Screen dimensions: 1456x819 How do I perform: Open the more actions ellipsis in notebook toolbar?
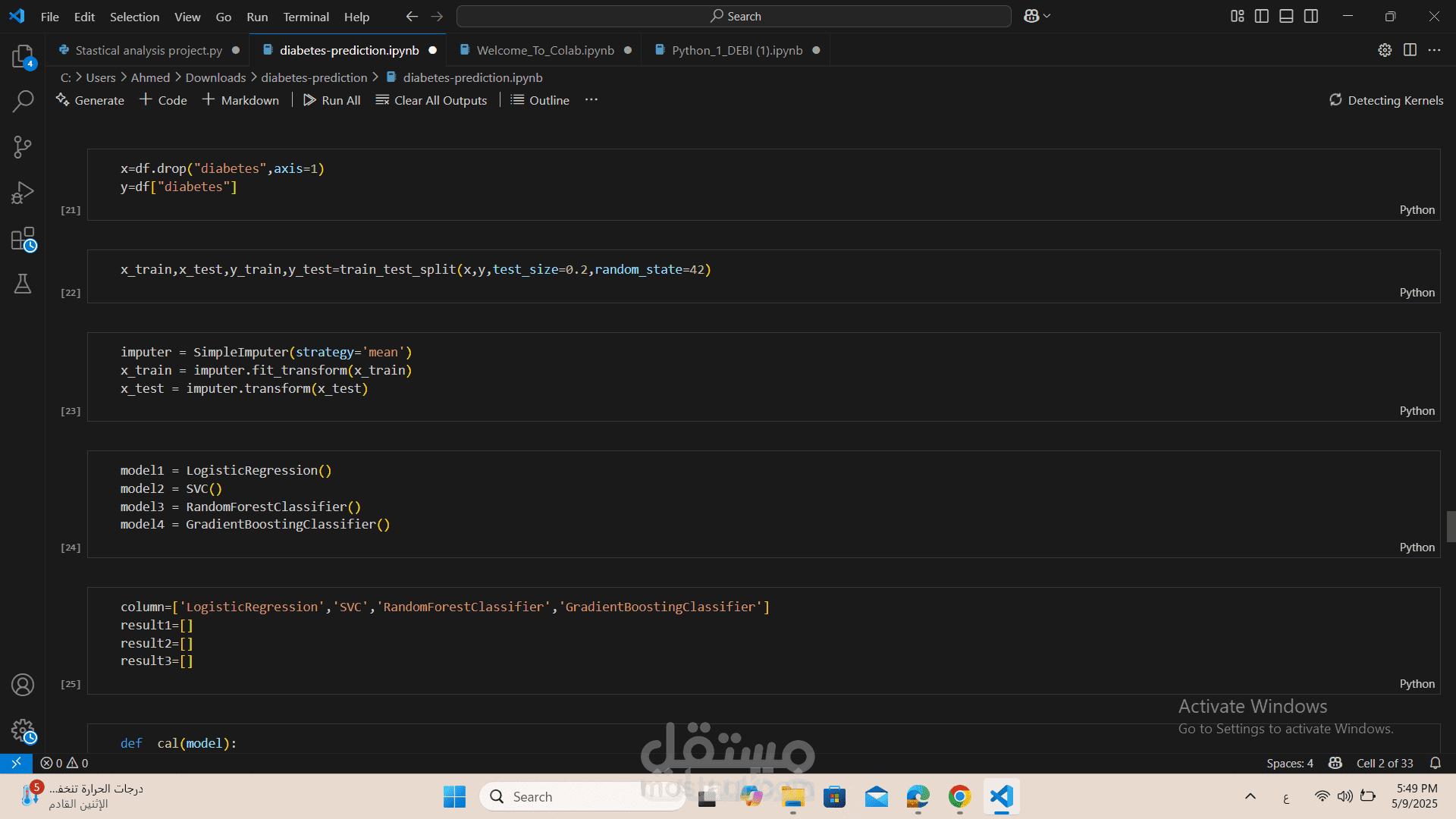591,100
